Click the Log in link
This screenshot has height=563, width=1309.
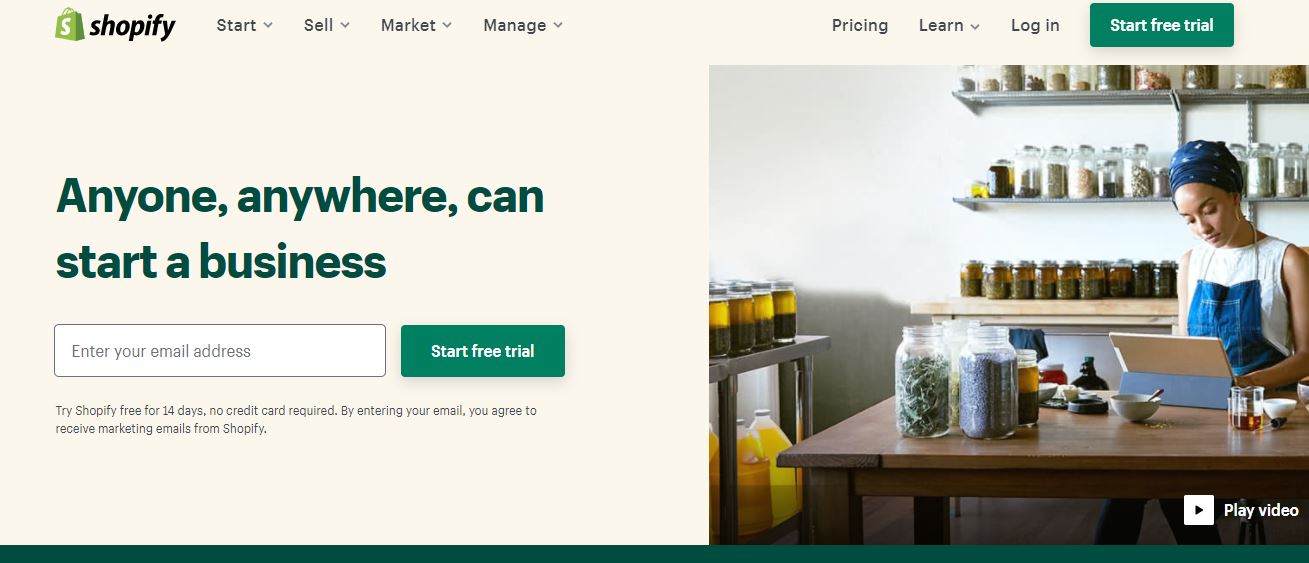tap(1035, 25)
